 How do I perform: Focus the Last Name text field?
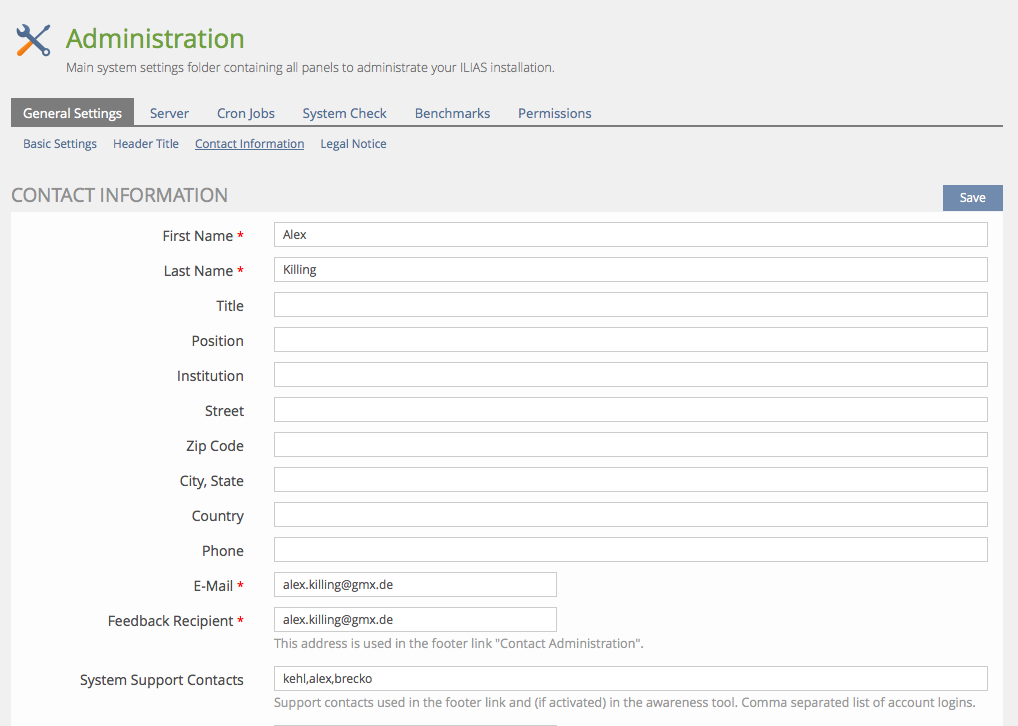[x=630, y=270]
